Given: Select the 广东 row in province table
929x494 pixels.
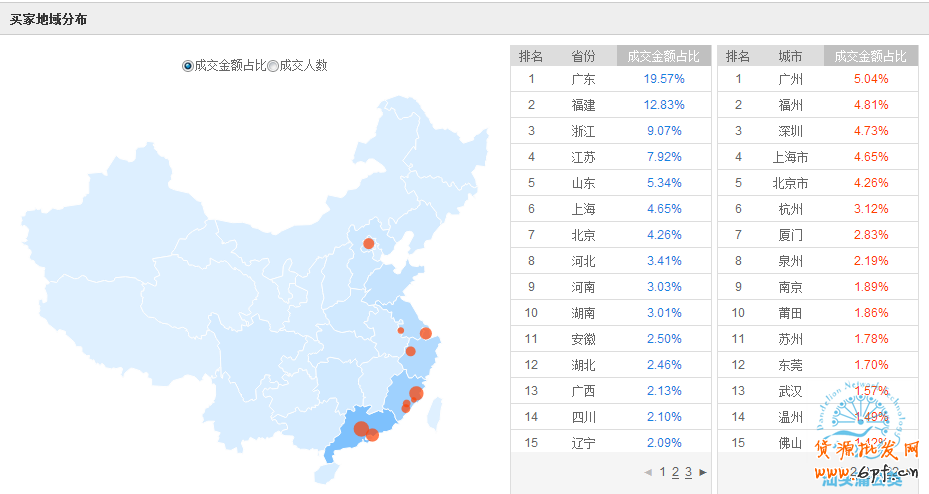Looking at the screenshot, I should click(583, 79).
